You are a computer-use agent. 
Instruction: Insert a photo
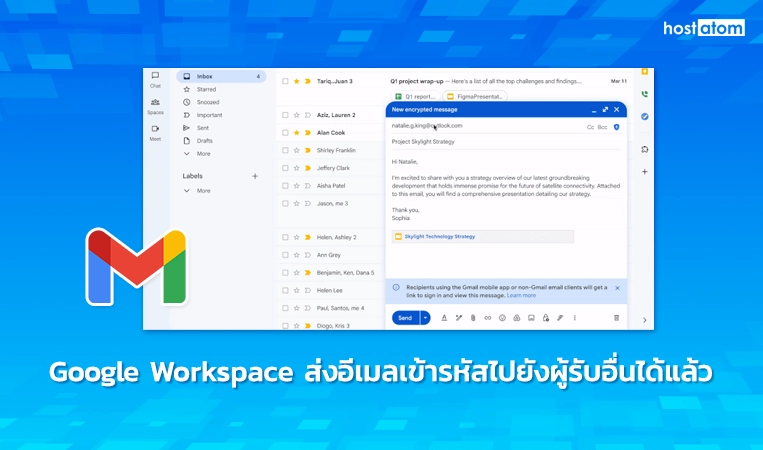click(531, 318)
